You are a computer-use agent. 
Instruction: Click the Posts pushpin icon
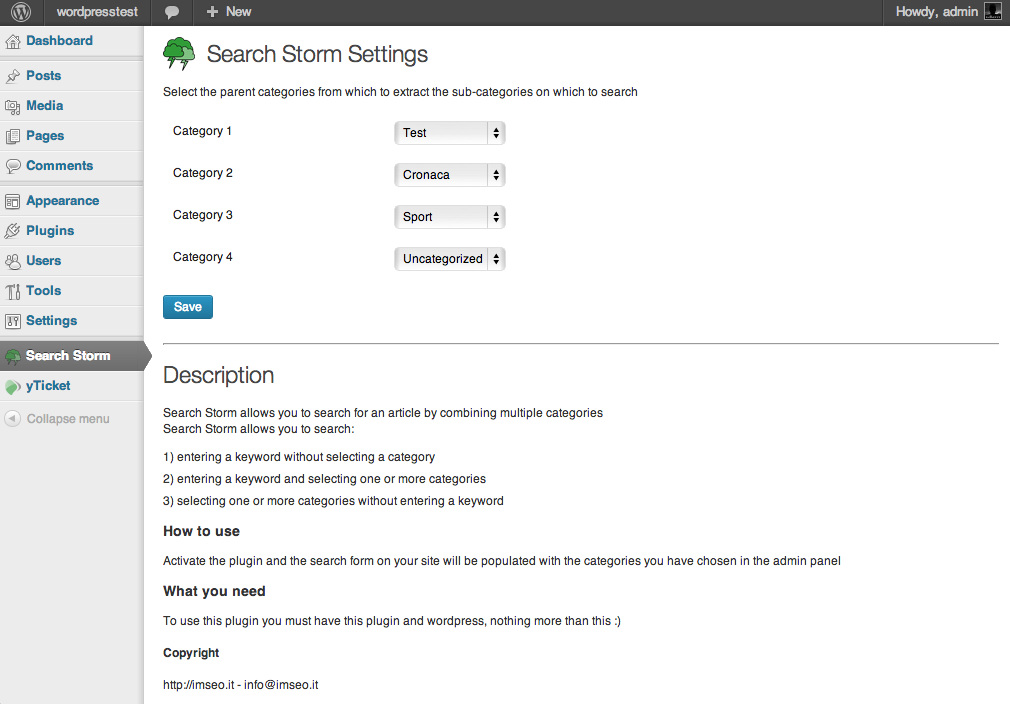click(13, 77)
